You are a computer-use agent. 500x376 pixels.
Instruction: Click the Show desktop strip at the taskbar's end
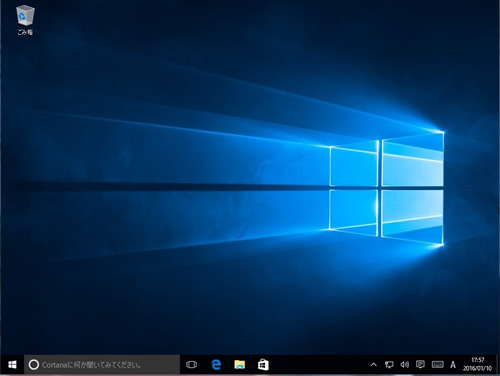point(498,365)
